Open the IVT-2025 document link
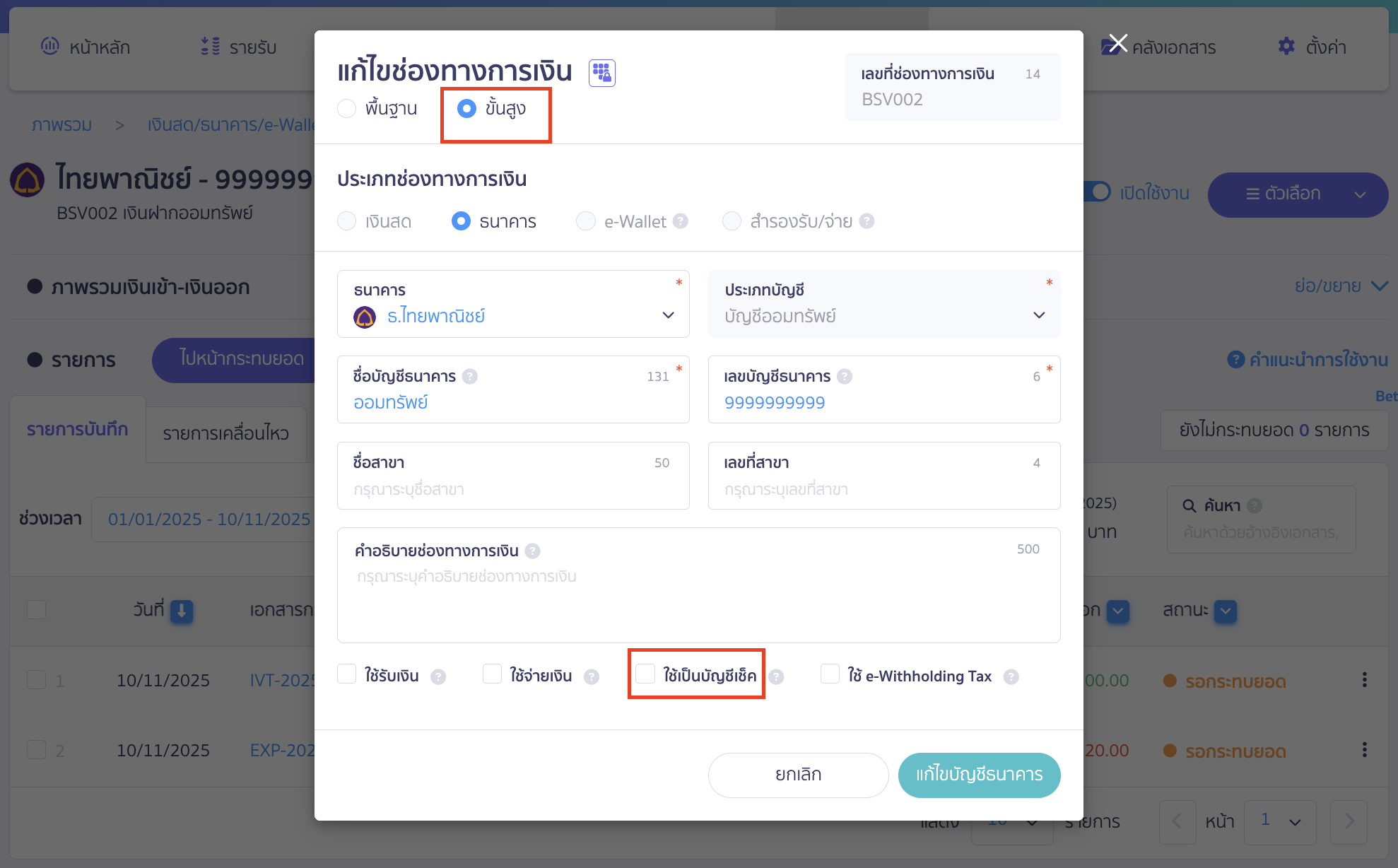 tap(281, 680)
